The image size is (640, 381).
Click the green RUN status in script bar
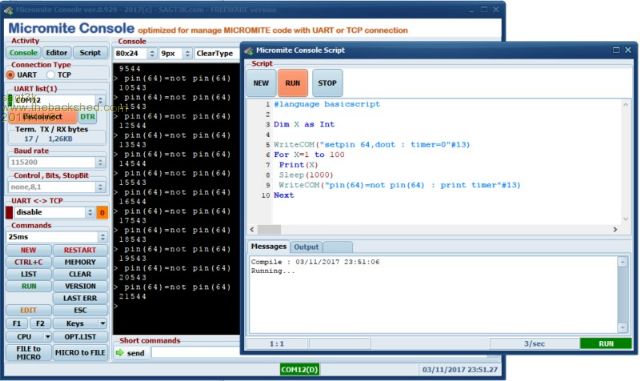[x=606, y=343]
